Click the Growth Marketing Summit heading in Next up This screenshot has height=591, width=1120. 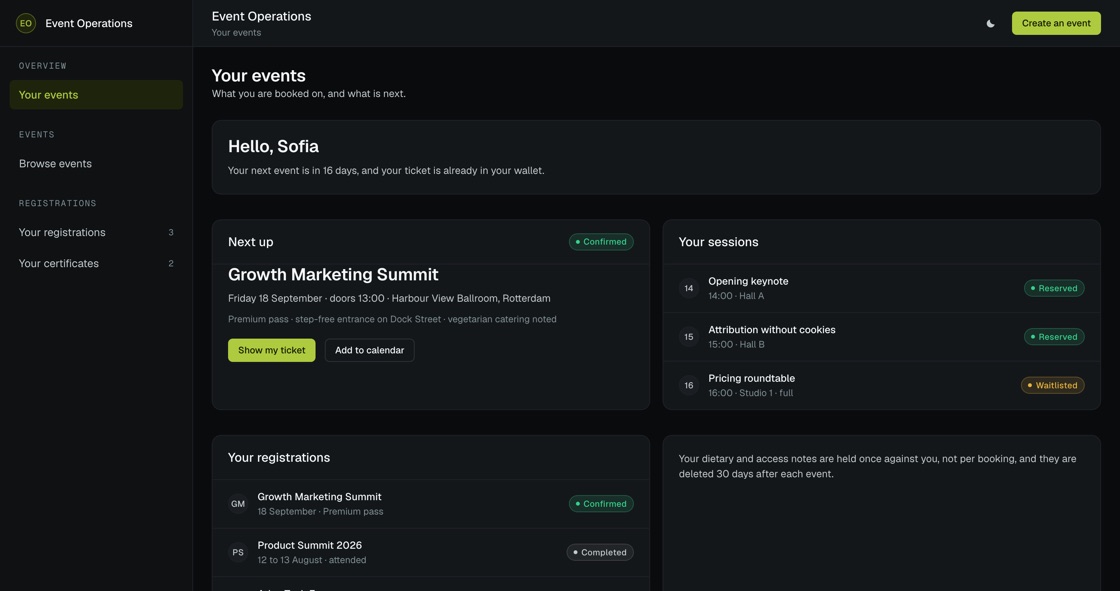(333, 274)
